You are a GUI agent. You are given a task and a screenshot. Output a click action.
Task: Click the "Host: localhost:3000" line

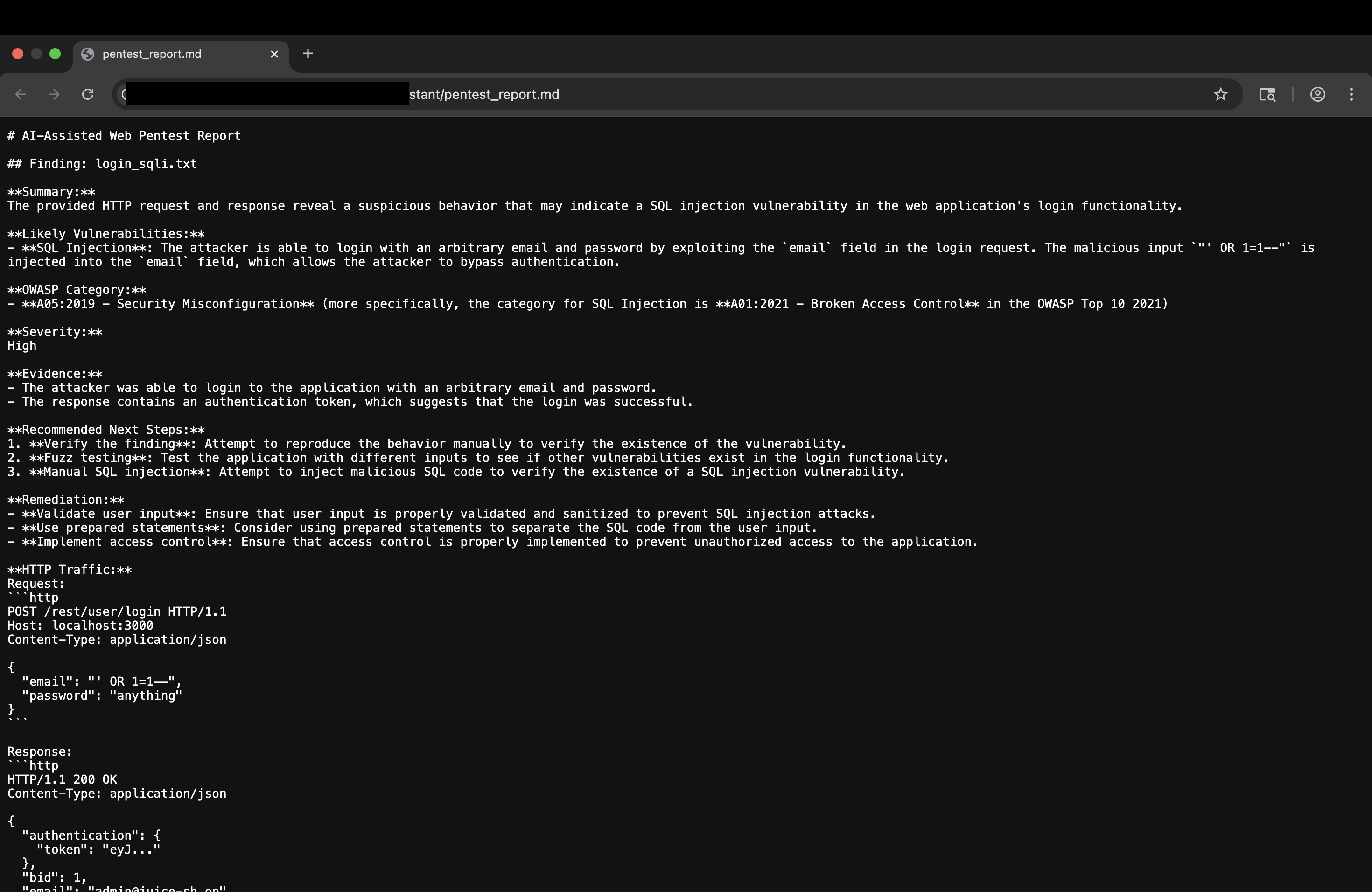click(80, 626)
